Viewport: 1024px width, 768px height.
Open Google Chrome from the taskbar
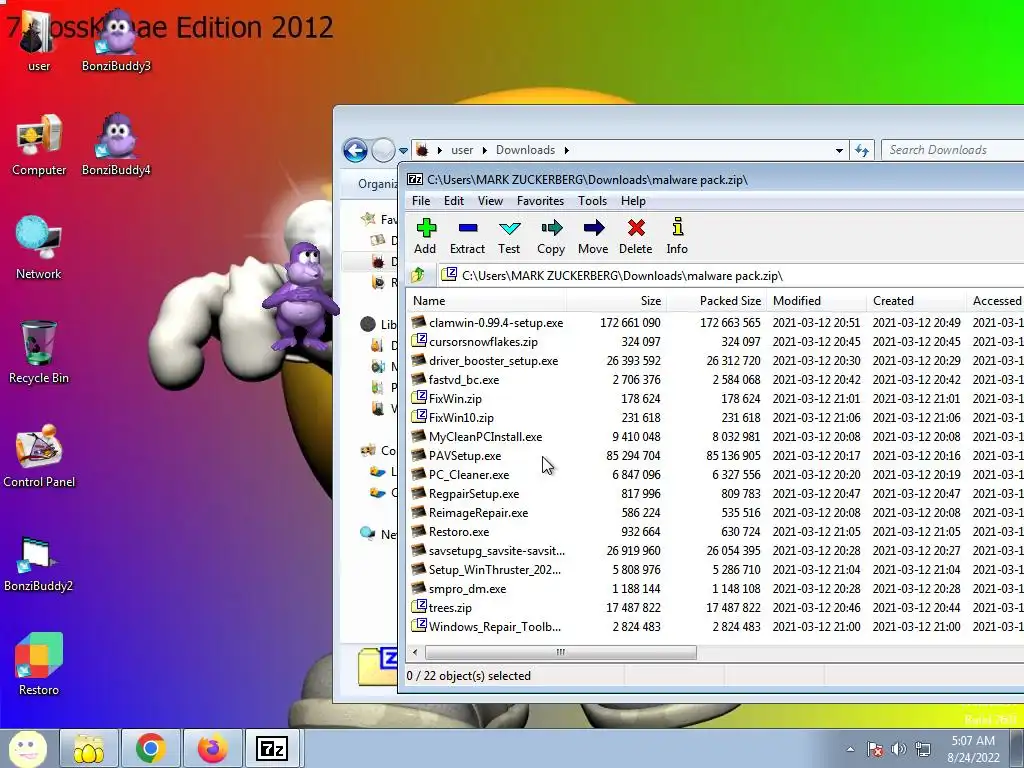click(x=151, y=748)
